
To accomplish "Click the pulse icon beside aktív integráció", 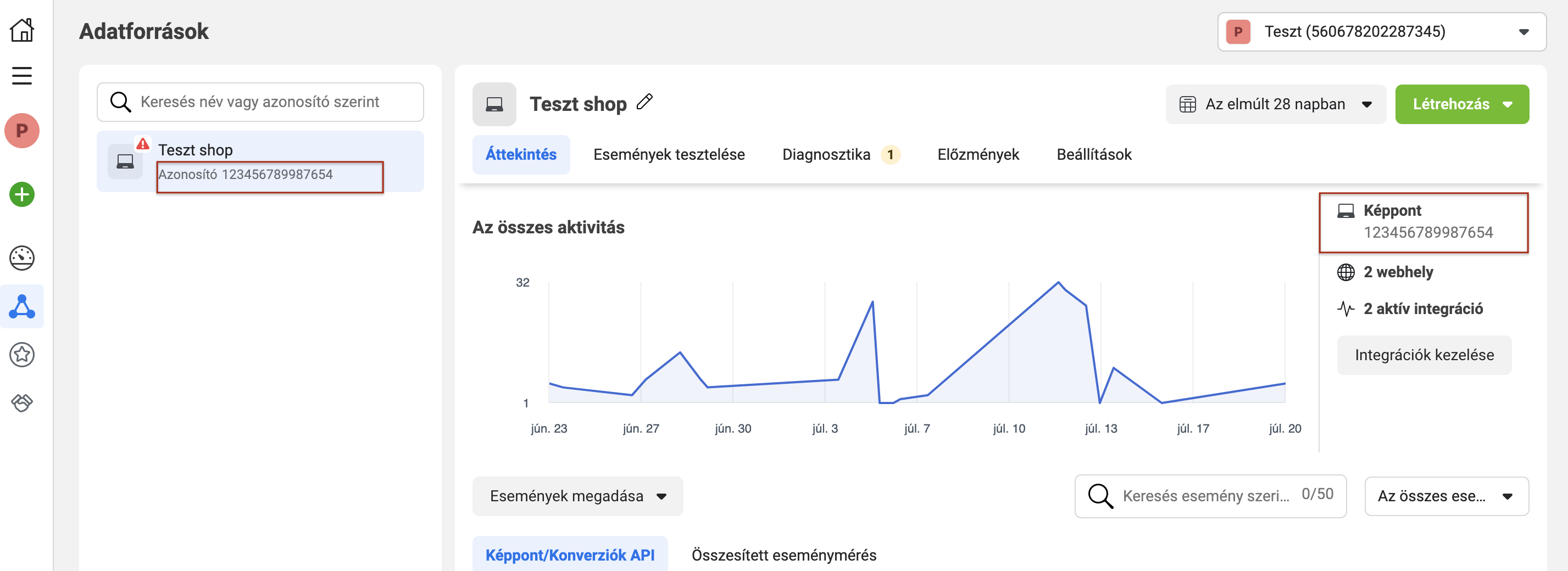I will point(1346,309).
